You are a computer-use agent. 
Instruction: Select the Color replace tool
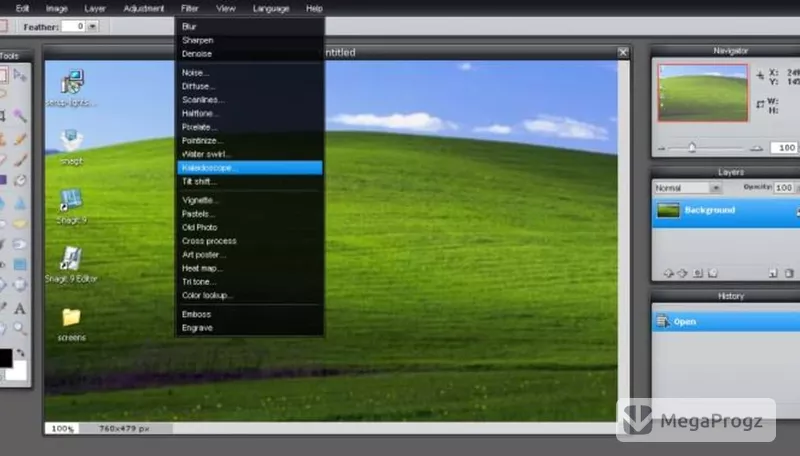pos(20,181)
